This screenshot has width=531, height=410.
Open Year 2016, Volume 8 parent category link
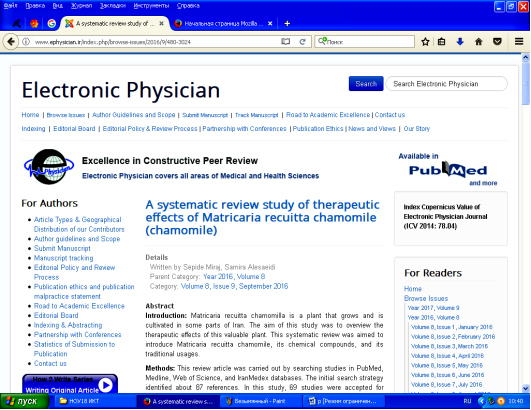(234, 277)
